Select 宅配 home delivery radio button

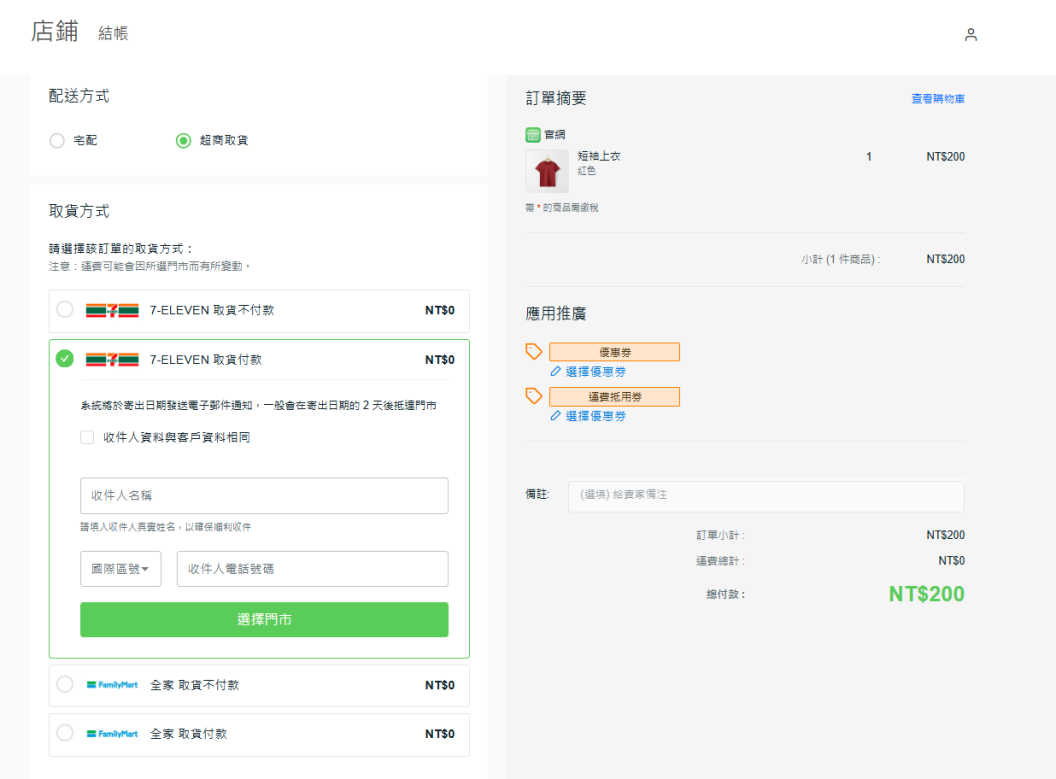57,141
